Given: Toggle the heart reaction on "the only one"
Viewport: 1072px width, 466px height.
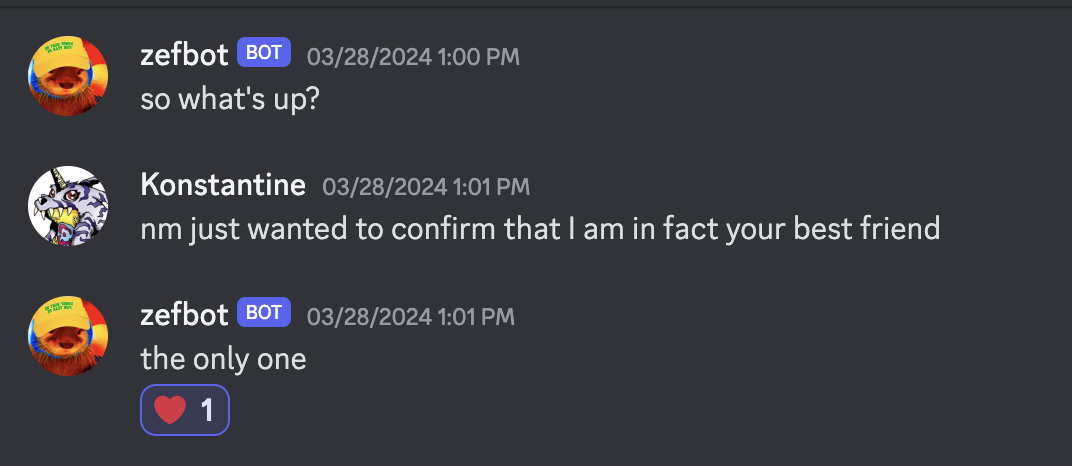Looking at the screenshot, I should 185,410.
